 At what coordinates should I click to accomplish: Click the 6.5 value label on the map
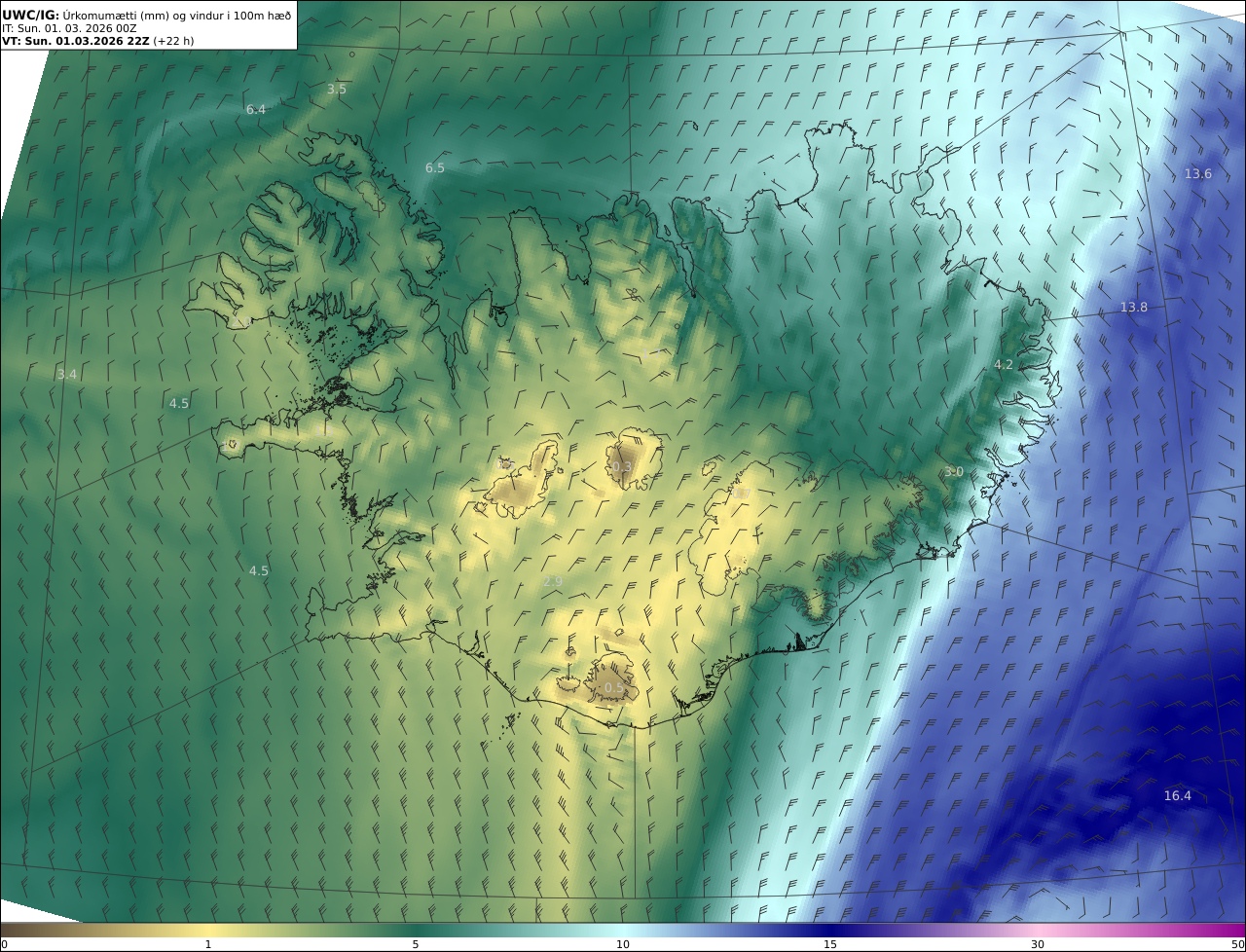click(435, 168)
